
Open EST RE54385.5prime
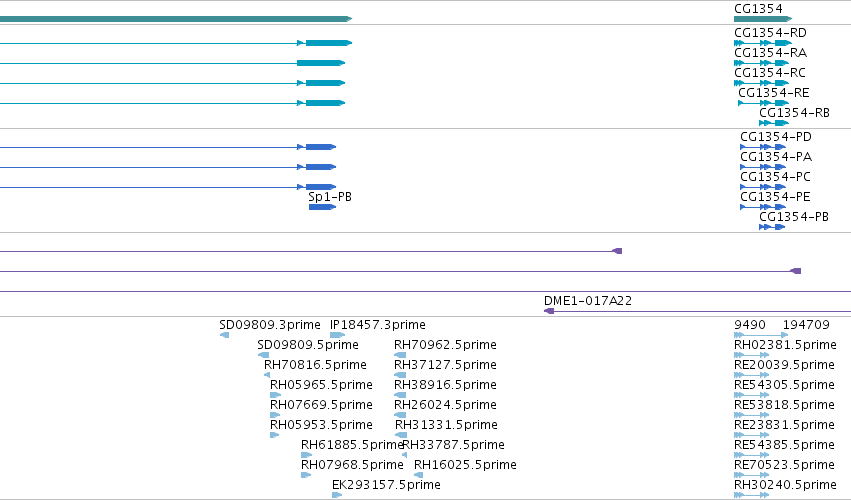coord(784,445)
